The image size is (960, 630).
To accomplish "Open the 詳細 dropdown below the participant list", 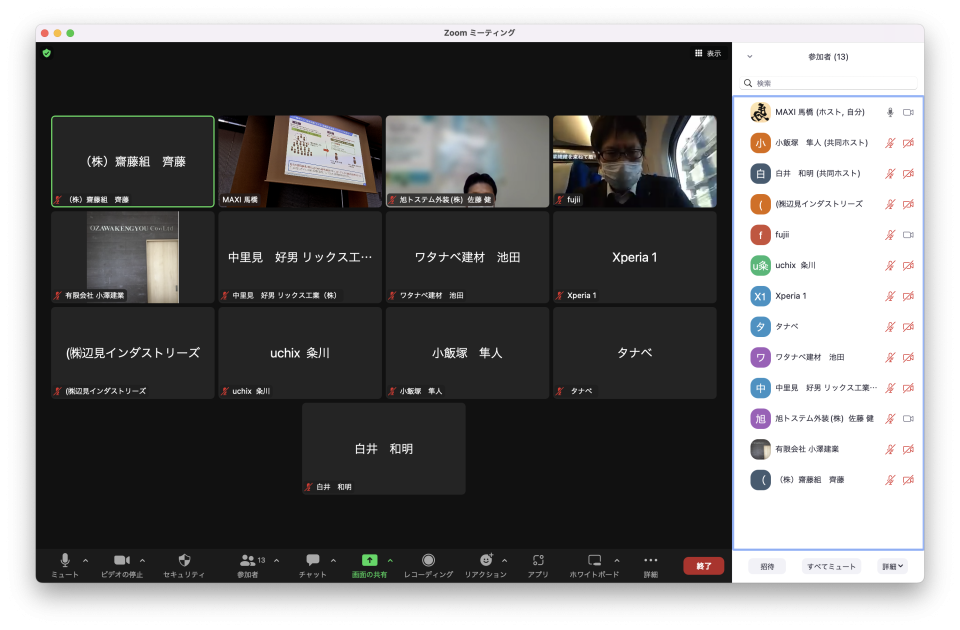I will pos(892,566).
